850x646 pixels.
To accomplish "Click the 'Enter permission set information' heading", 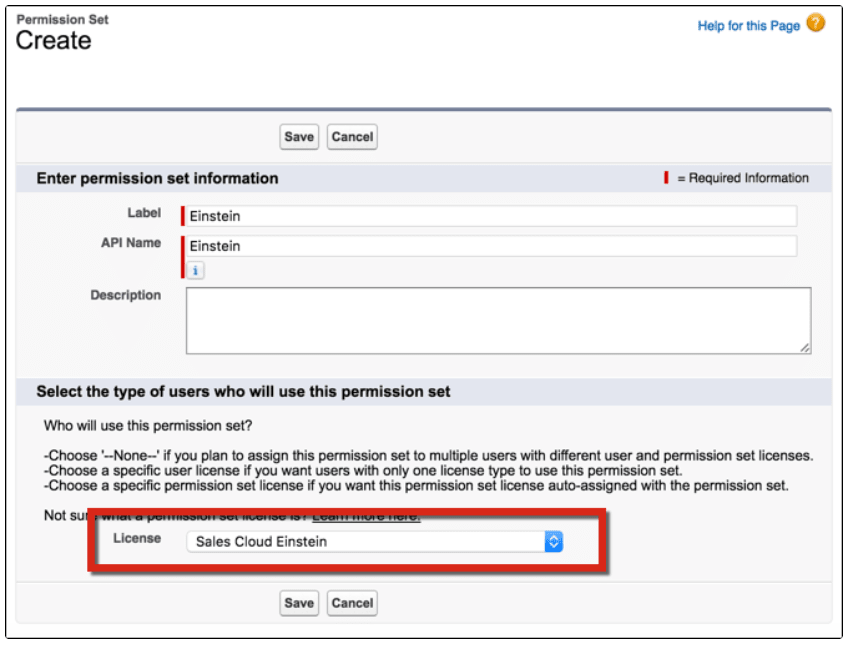I will [157, 178].
